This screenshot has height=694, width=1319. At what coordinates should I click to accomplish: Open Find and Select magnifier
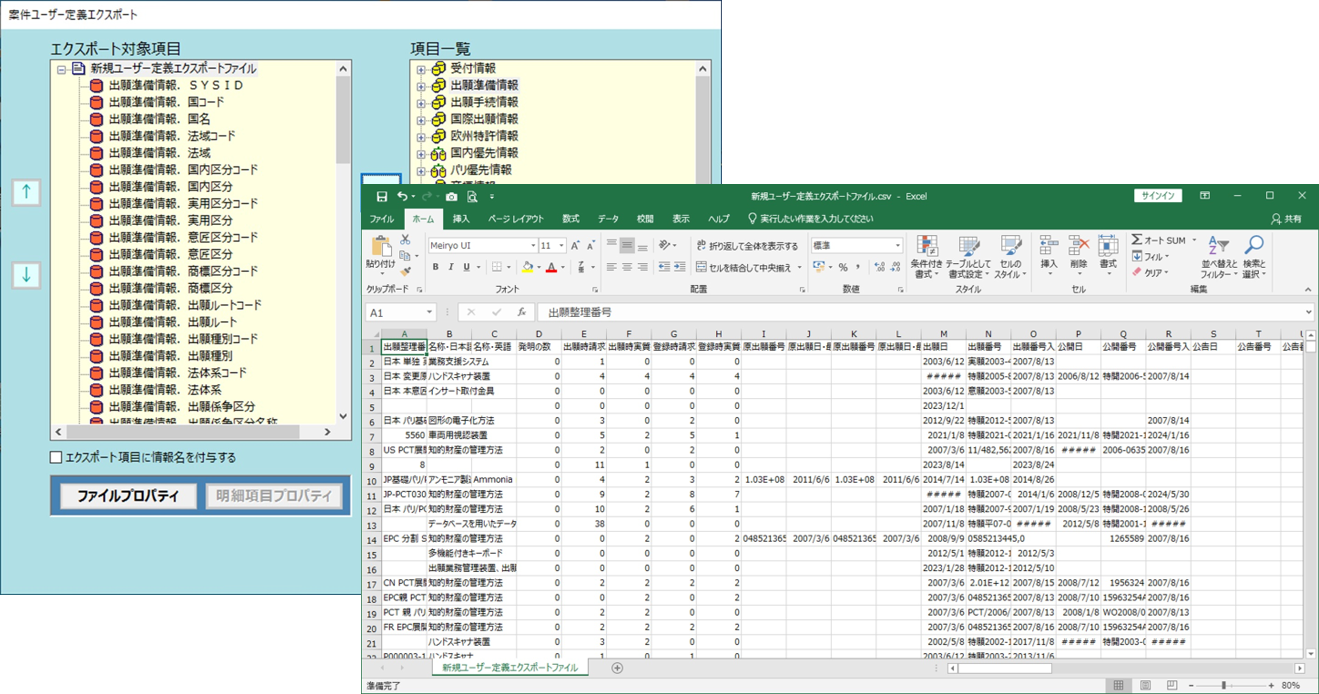1253,257
